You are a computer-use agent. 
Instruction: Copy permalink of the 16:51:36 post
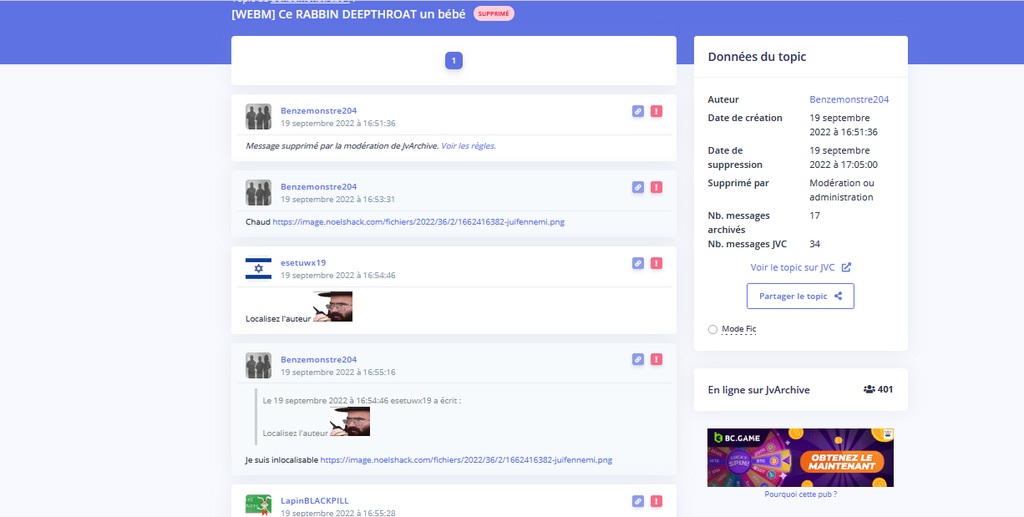638,111
